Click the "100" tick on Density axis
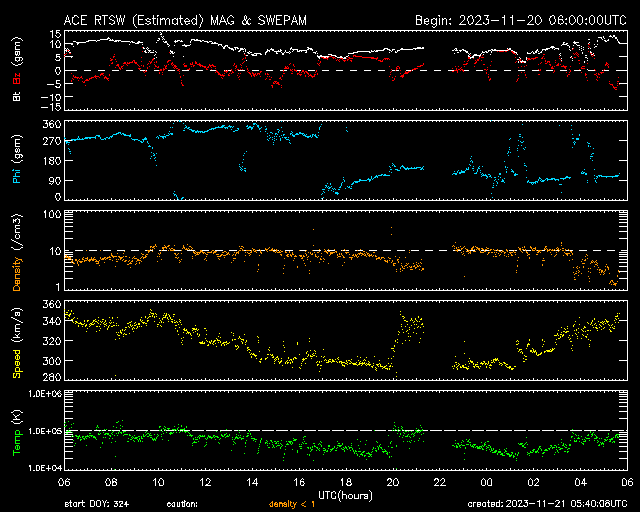Screen dimensions: 640x512 click(x=52, y=214)
